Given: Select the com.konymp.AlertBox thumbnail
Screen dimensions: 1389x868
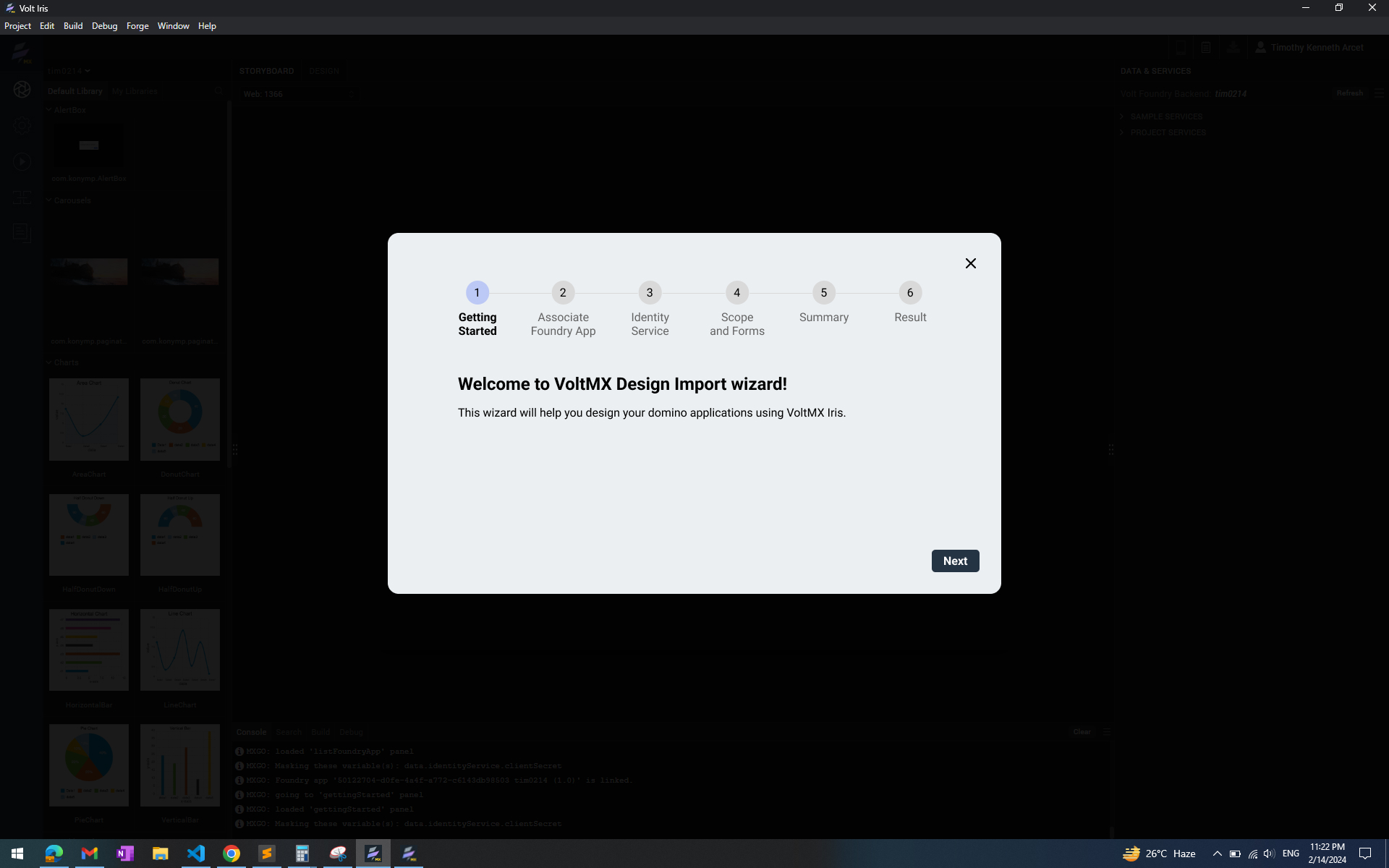Looking at the screenshot, I should click(x=88, y=146).
